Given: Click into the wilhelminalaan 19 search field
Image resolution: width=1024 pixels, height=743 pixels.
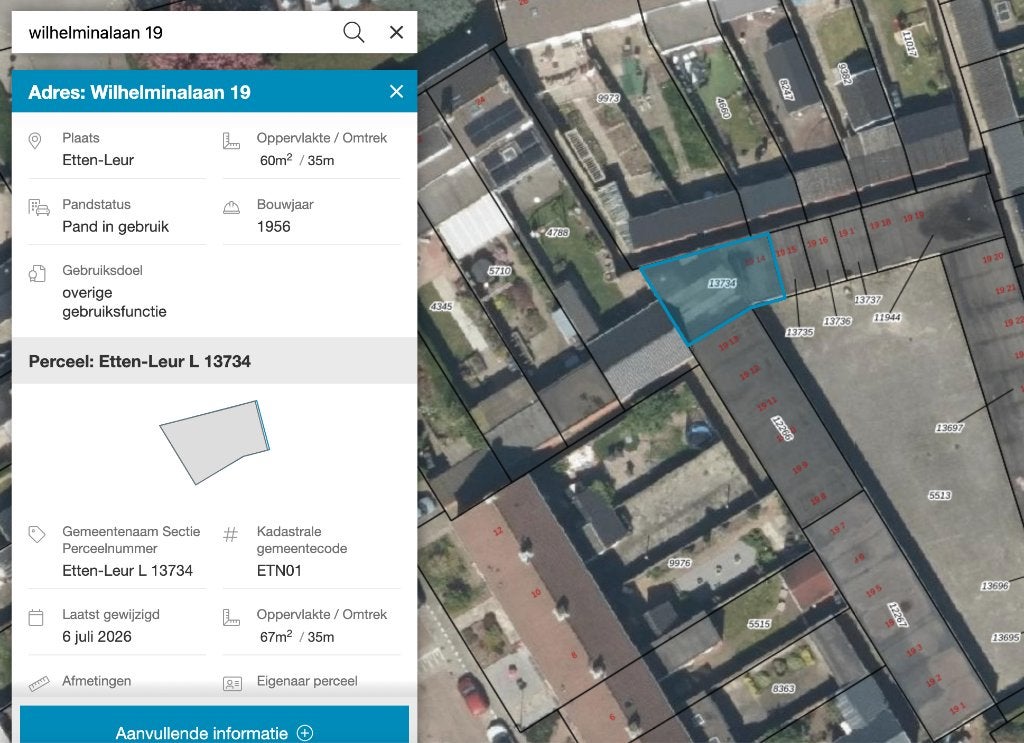Looking at the screenshot, I should [176, 32].
